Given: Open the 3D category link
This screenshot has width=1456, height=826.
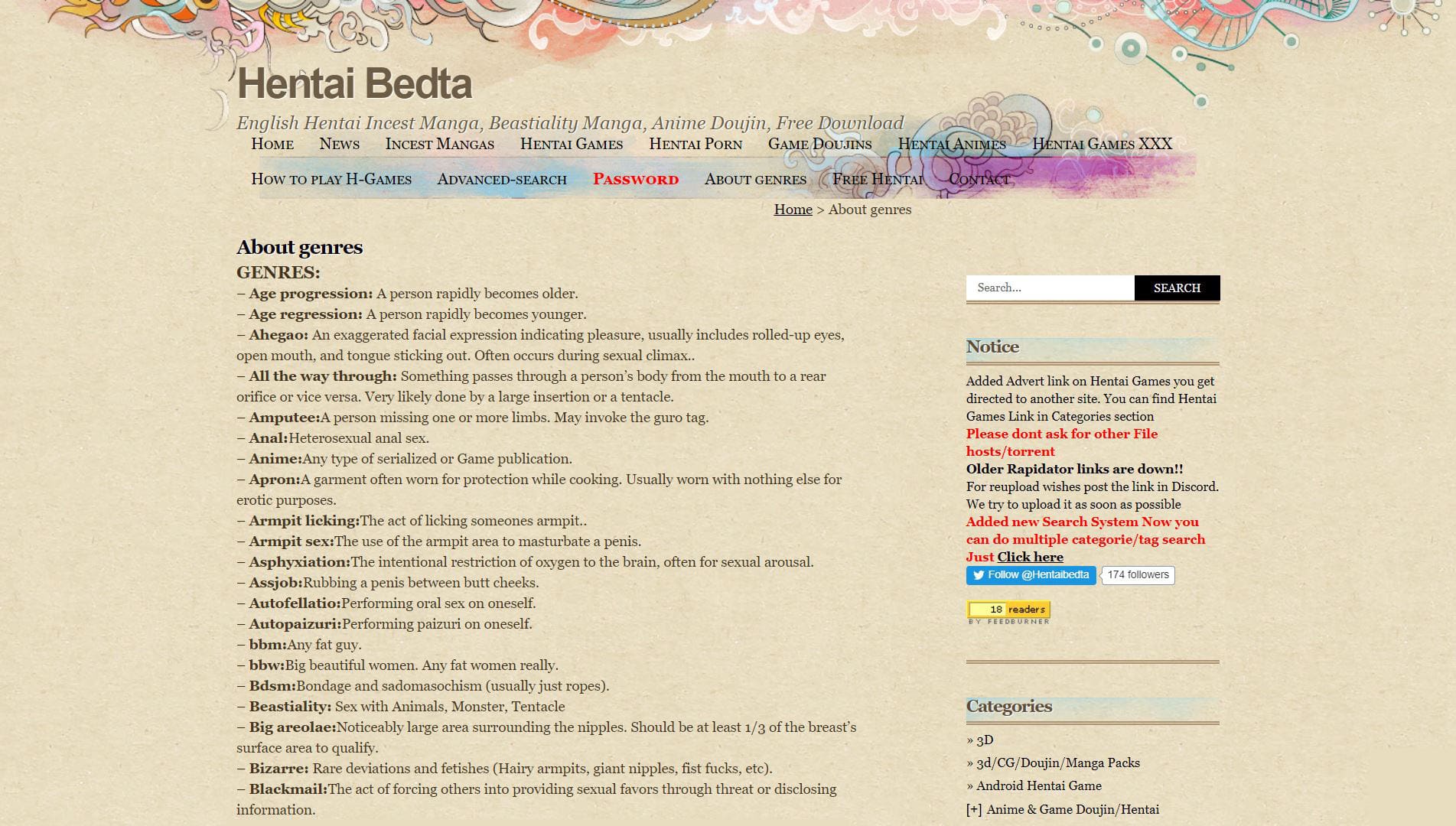Looking at the screenshot, I should click(985, 740).
